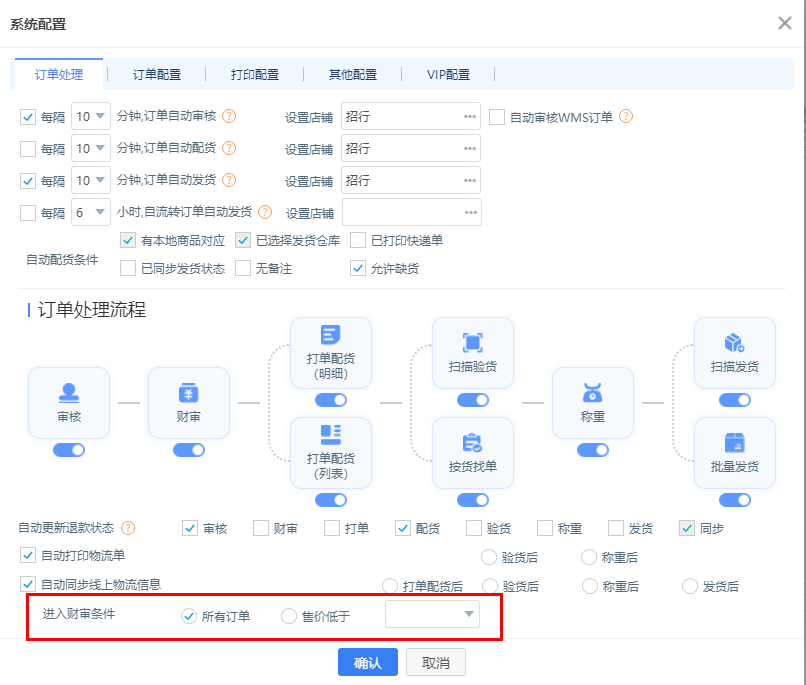Select 打单配货后 radio option

[x=390, y=586]
